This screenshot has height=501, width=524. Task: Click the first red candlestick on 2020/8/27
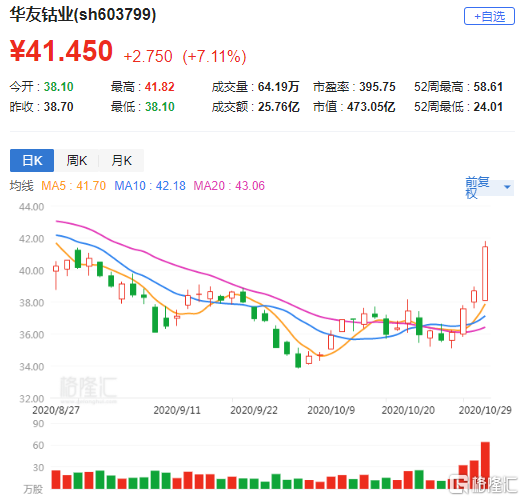point(56,275)
